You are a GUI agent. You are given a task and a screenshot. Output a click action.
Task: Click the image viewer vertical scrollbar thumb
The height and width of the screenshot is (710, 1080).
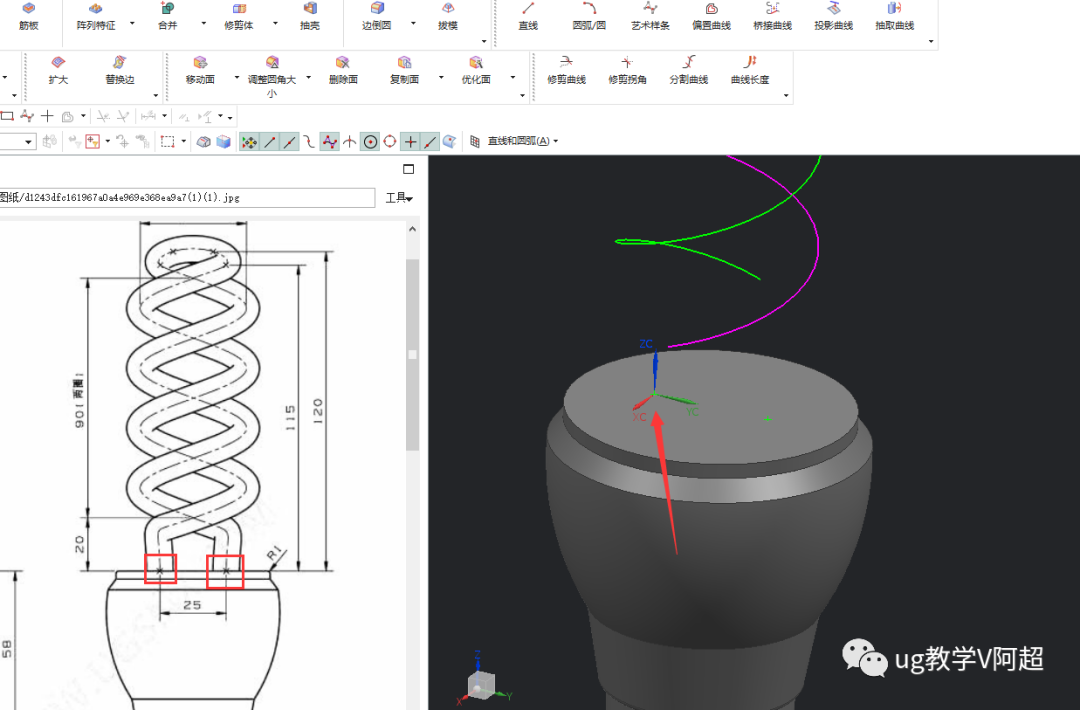tap(413, 355)
